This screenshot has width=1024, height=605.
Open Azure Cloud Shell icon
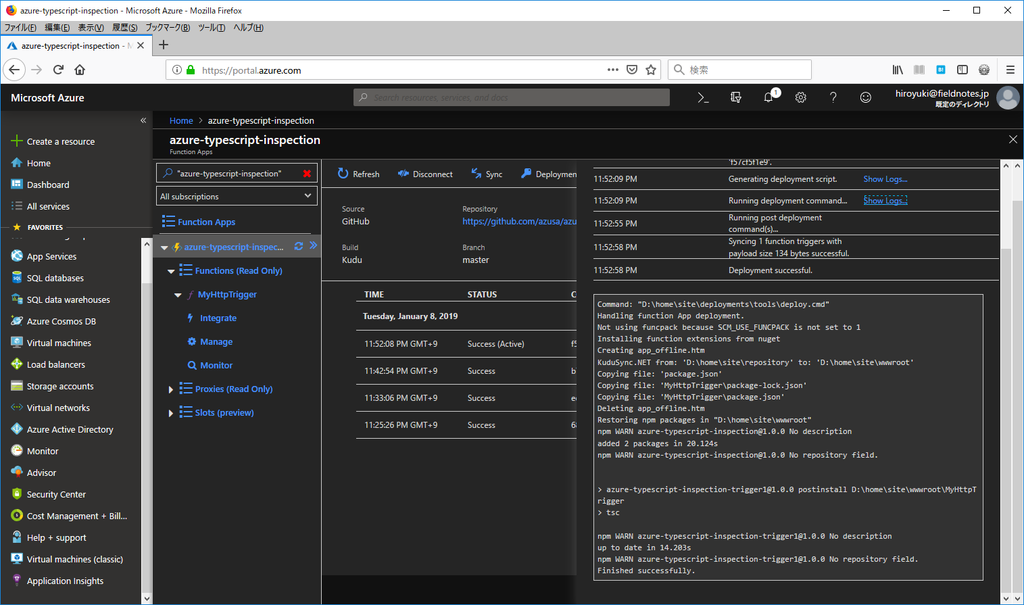pyautogui.click(x=703, y=98)
